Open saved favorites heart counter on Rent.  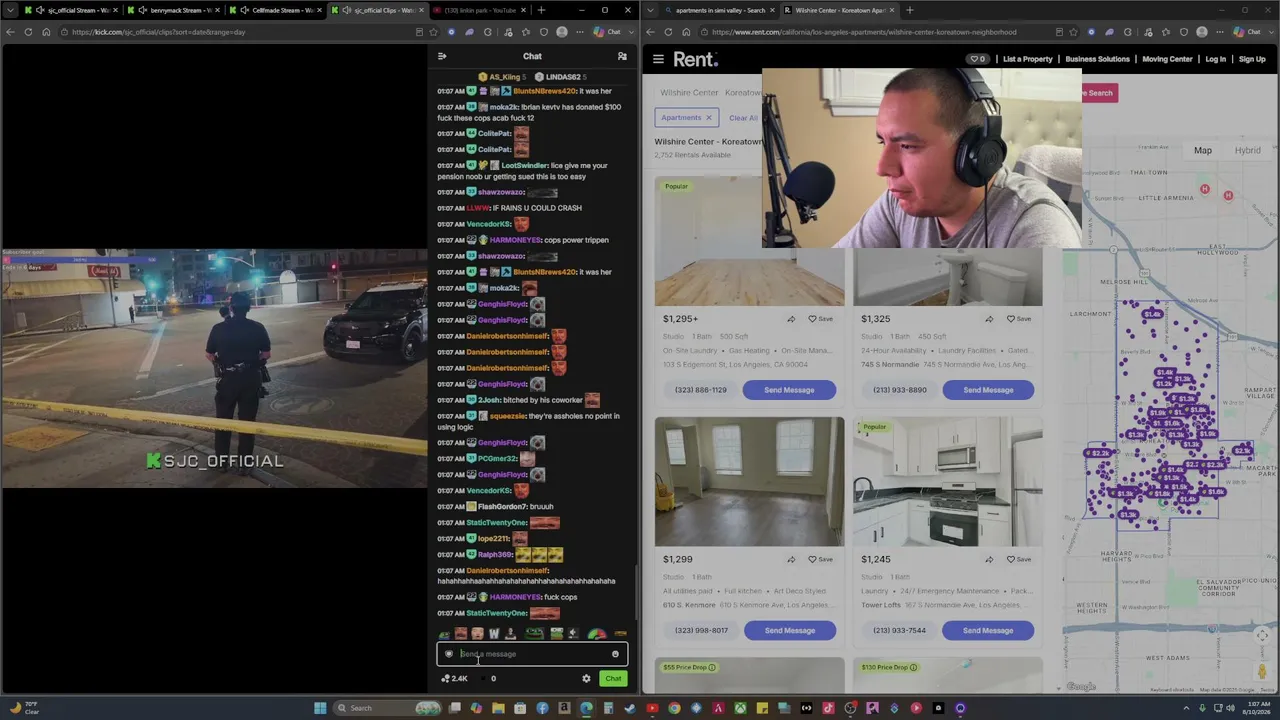(977, 59)
